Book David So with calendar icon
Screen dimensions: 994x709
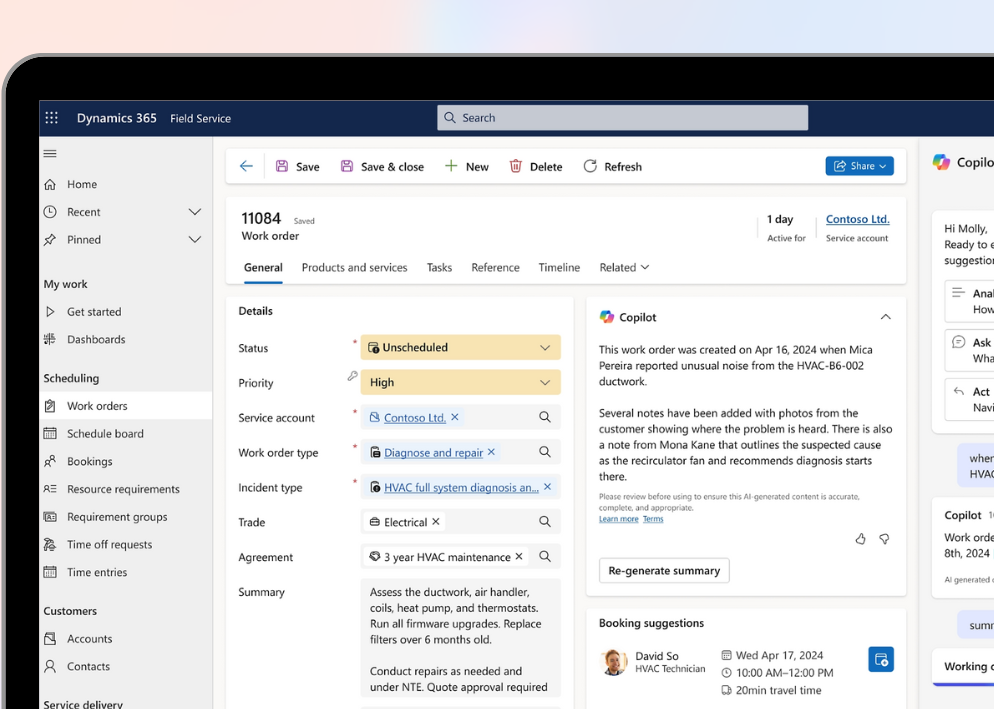pos(881,660)
